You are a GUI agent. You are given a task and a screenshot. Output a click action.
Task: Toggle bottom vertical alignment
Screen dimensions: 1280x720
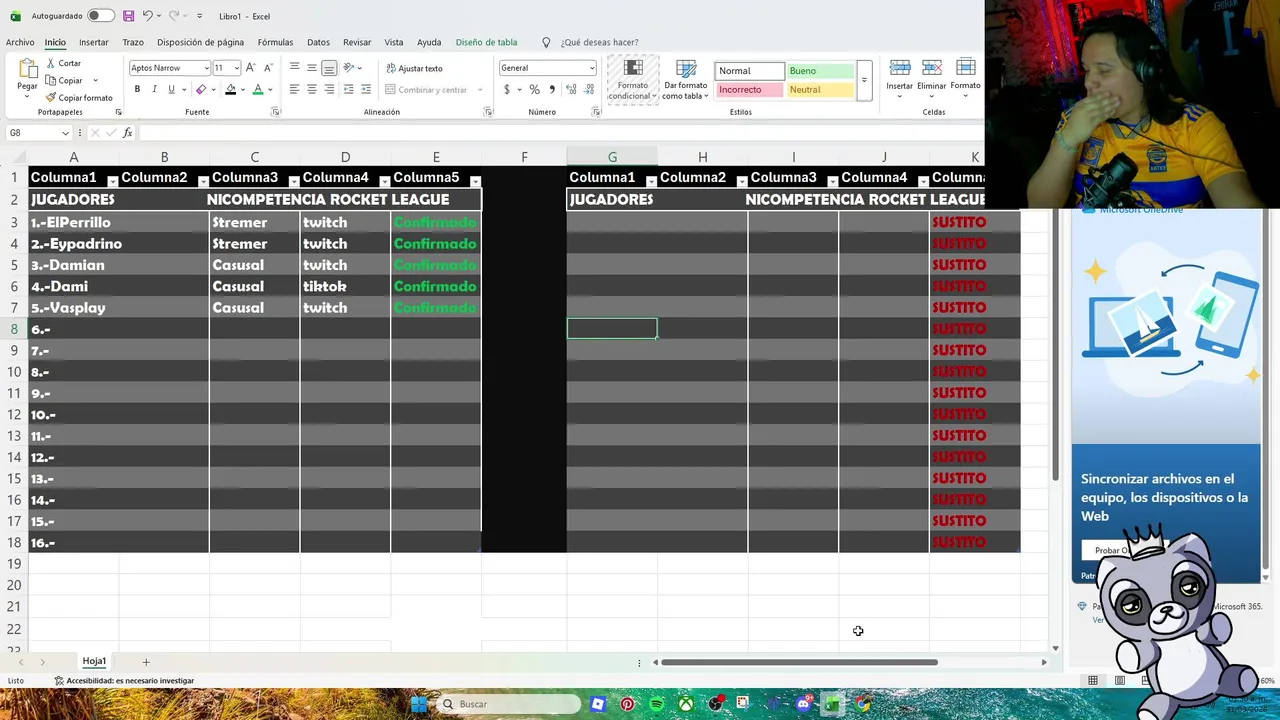(x=329, y=68)
